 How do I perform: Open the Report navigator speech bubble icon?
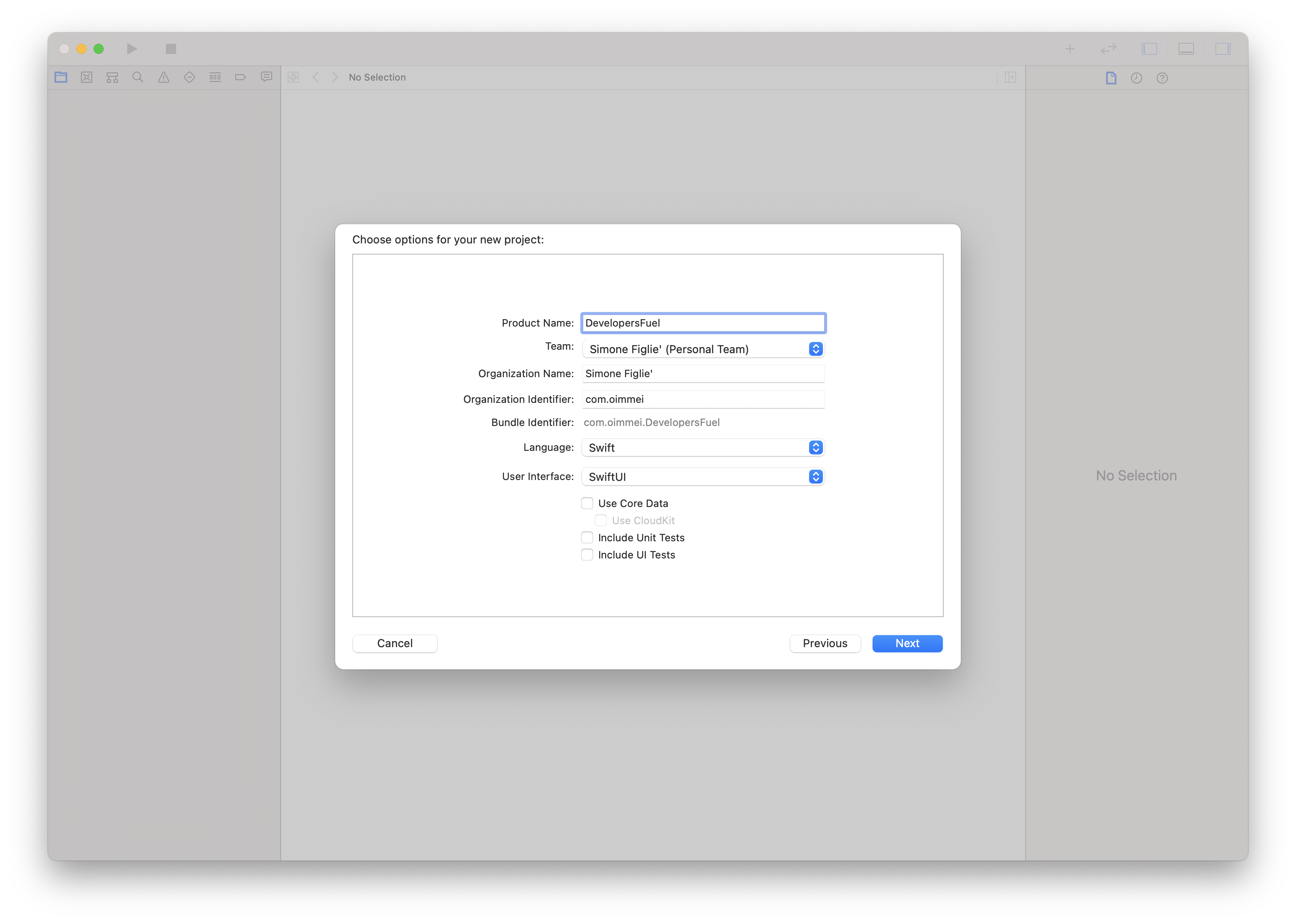[x=266, y=77]
